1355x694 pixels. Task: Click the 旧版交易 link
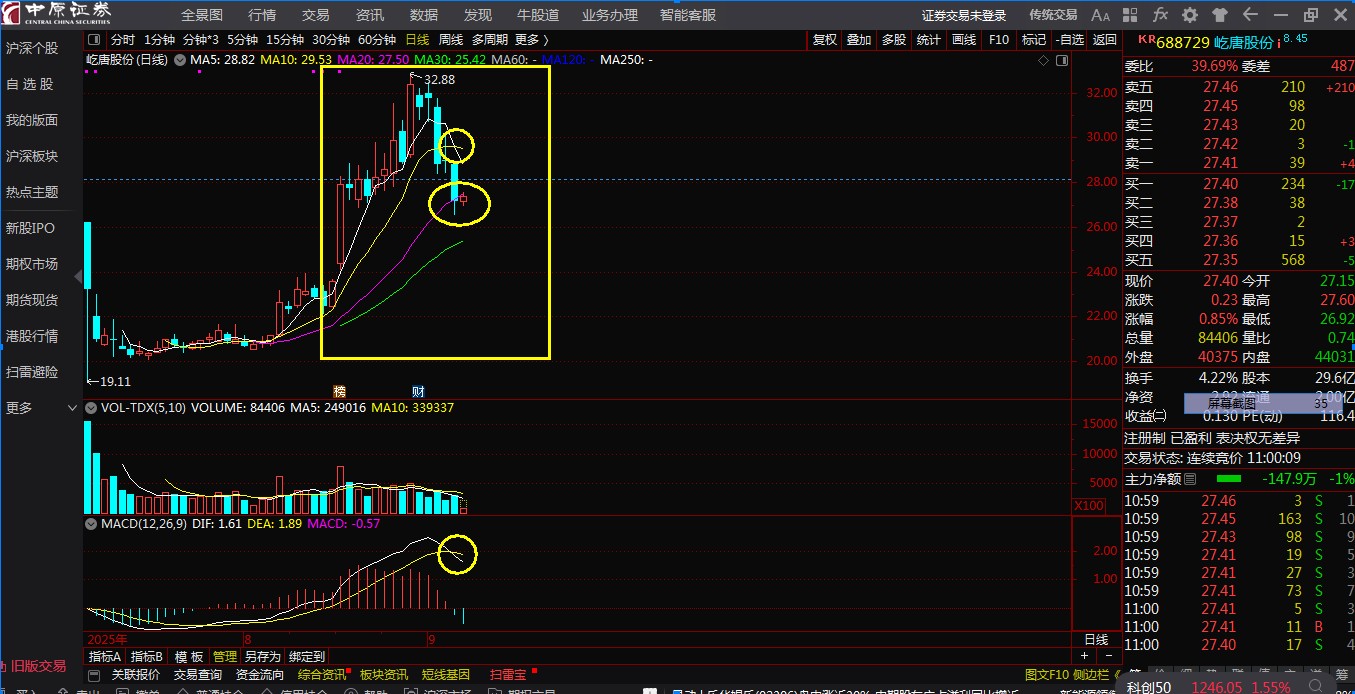click(x=38, y=666)
